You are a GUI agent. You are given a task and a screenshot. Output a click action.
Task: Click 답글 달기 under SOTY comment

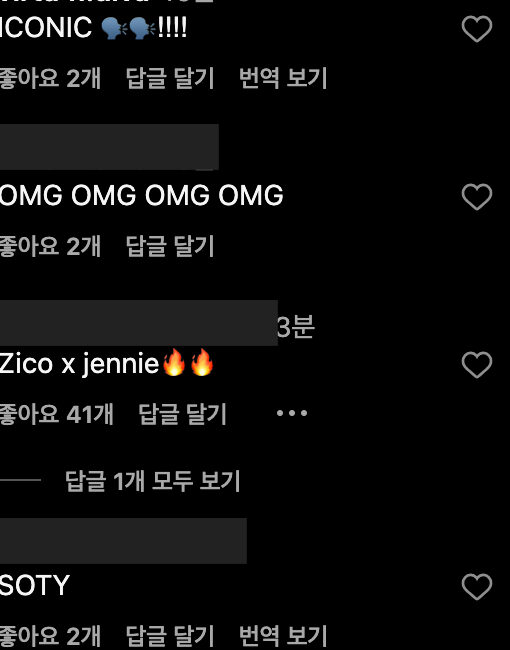pos(170,636)
